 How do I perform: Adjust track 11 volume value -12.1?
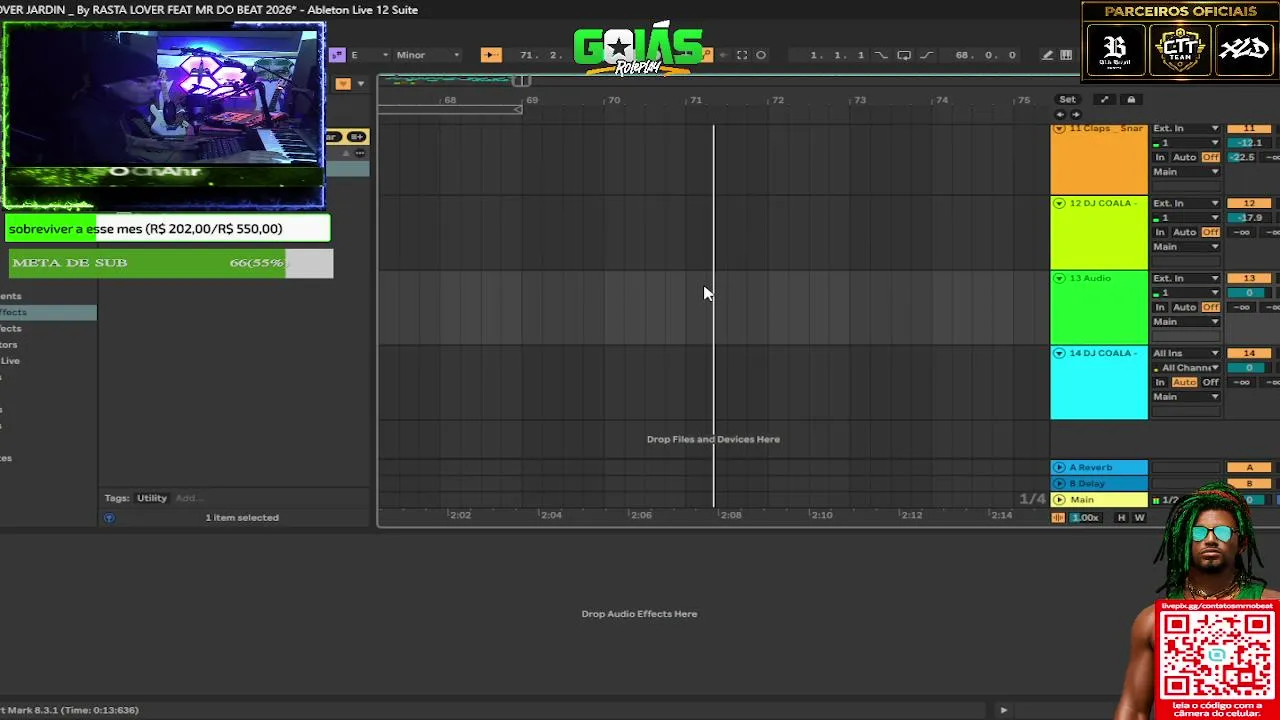[x=1249, y=143]
